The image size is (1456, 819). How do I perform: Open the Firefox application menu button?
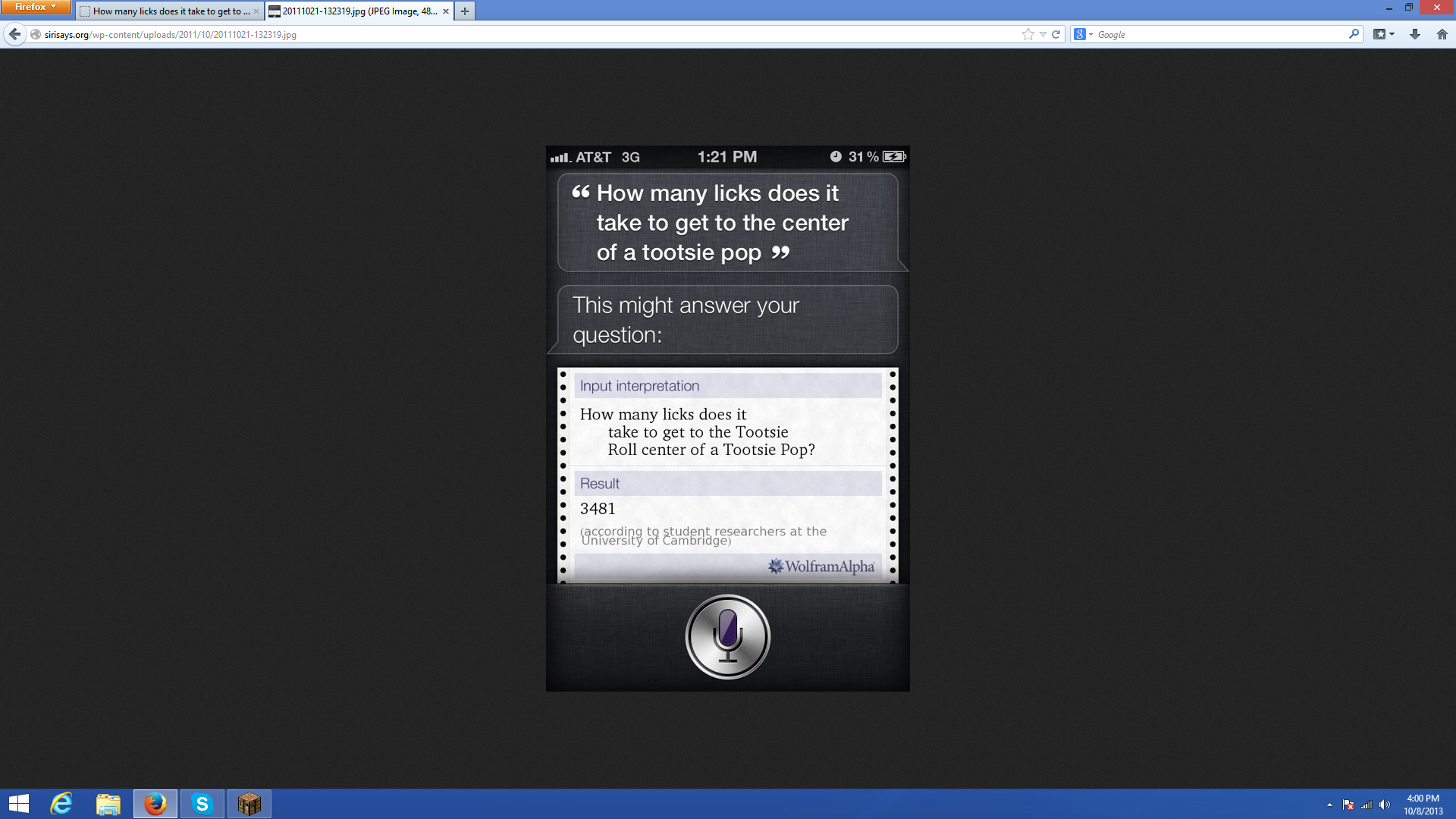pos(36,7)
